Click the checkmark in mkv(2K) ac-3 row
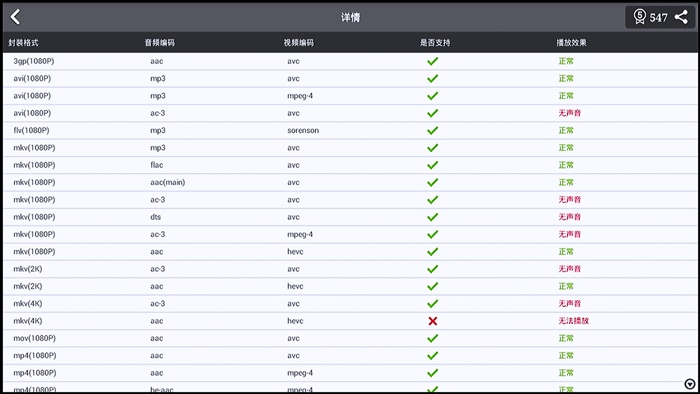Image resolution: width=700 pixels, height=394 pixels. pos(433,269)
